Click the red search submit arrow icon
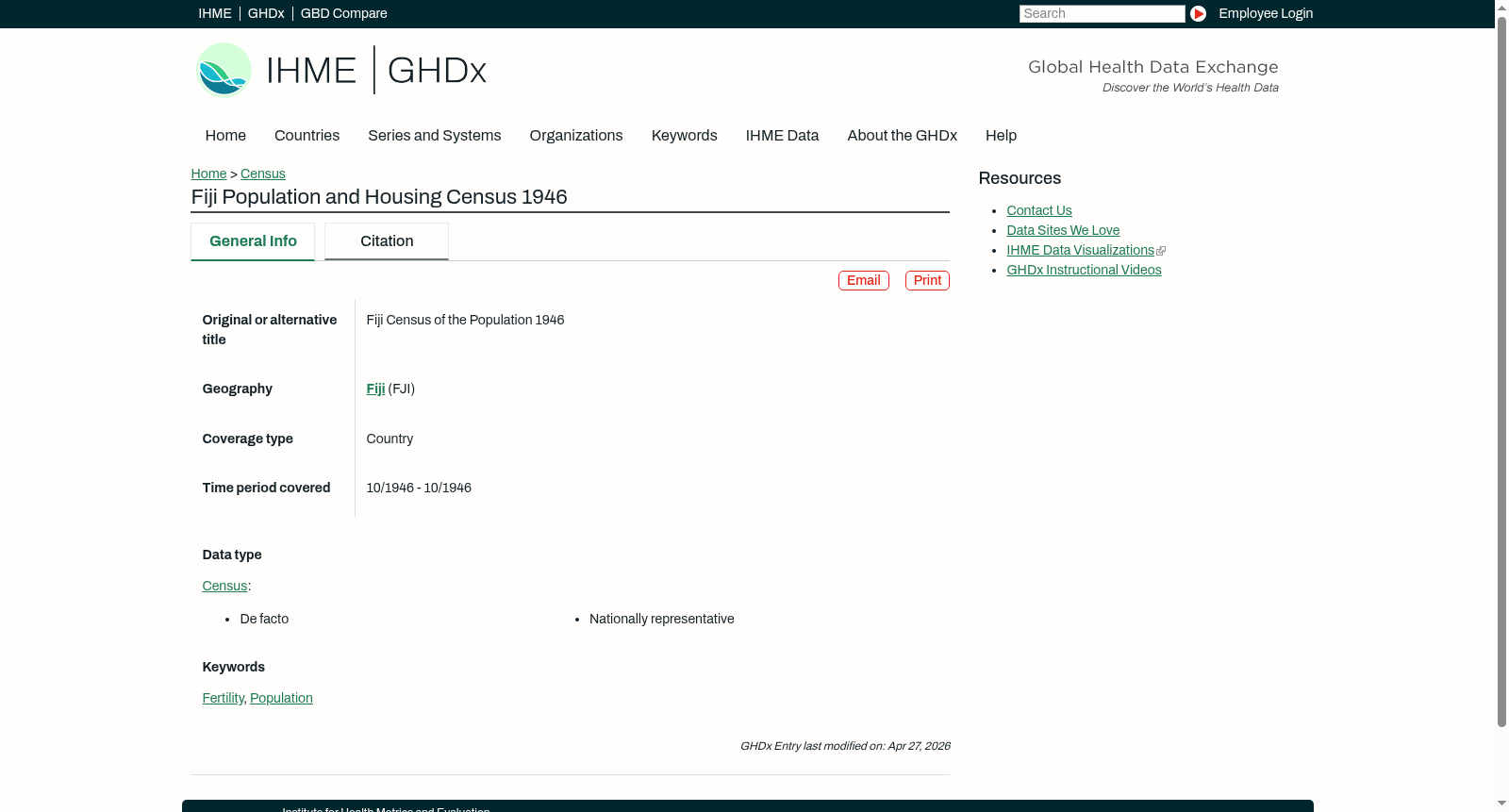Image resolution: width=1509 pixels, height=812 pixels. [x=1198, y=13]
